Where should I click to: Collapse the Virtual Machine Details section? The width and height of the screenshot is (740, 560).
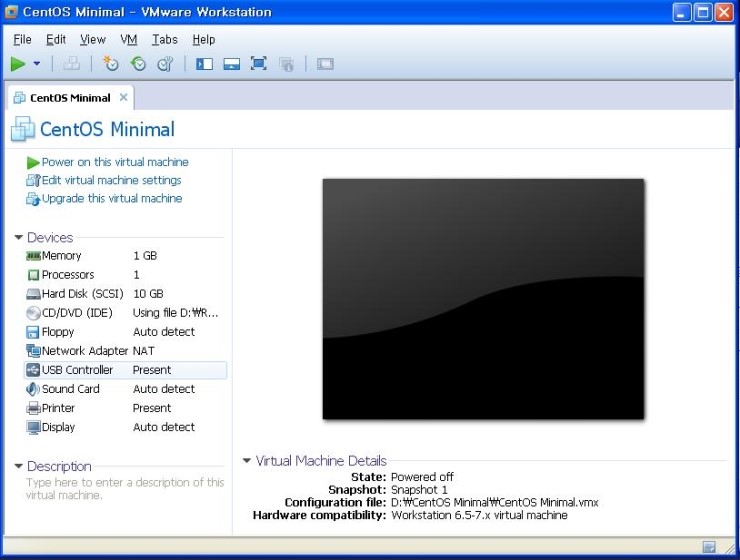[x=247, y=461]
